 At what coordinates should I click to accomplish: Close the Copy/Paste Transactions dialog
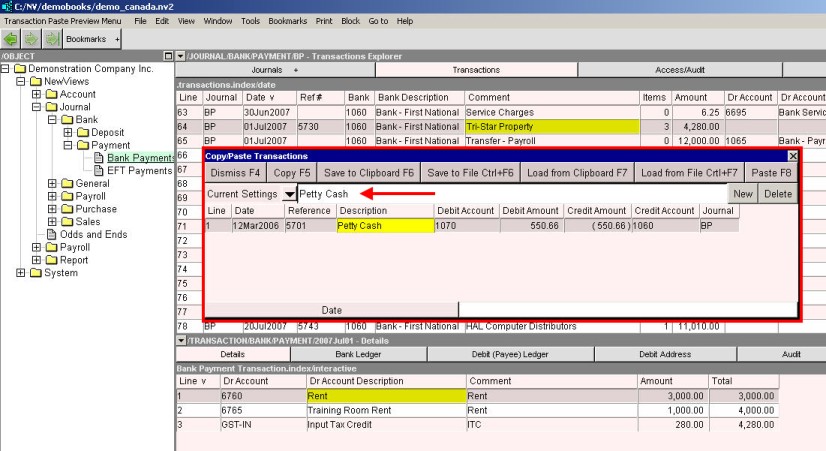click(793, 156)
